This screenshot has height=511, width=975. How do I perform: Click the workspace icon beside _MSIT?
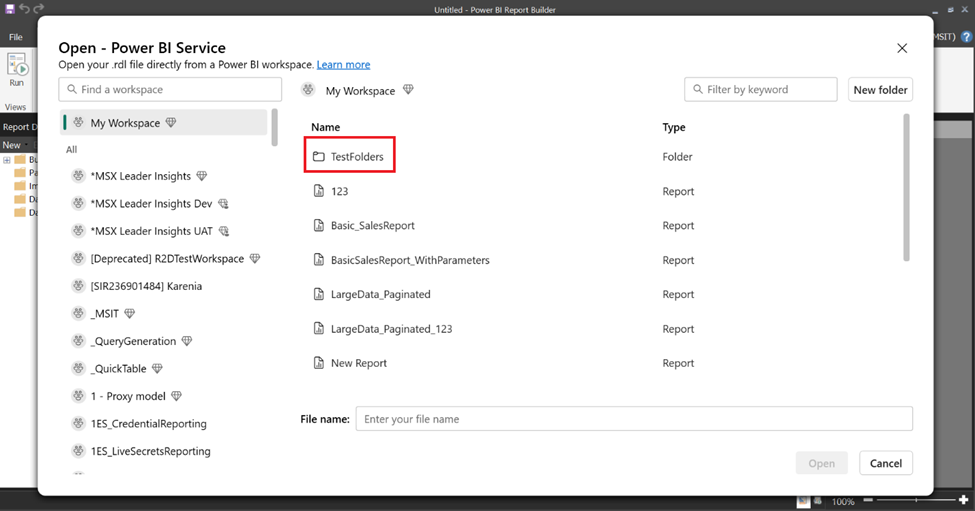(78, 313)
